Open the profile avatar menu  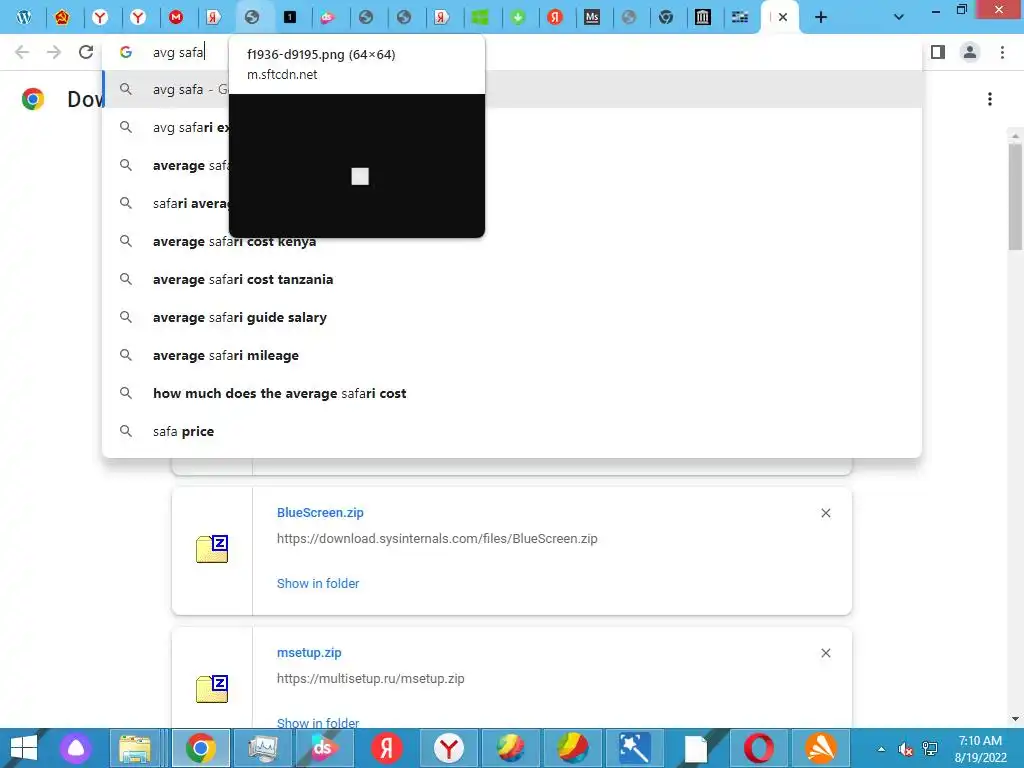coord(970,52)
